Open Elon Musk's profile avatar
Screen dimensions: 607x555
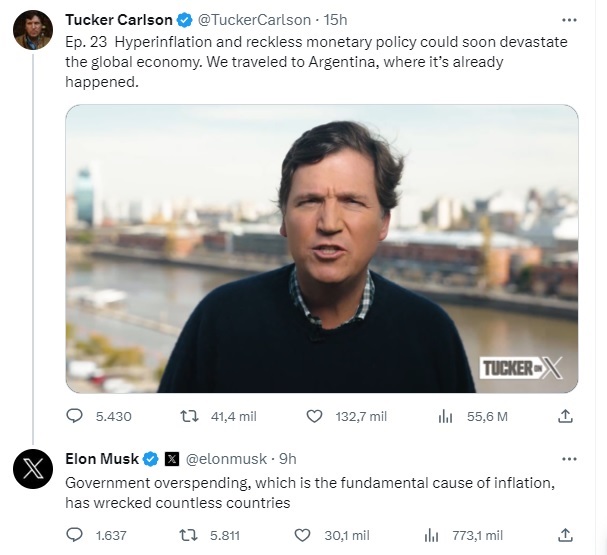[32, 469]
